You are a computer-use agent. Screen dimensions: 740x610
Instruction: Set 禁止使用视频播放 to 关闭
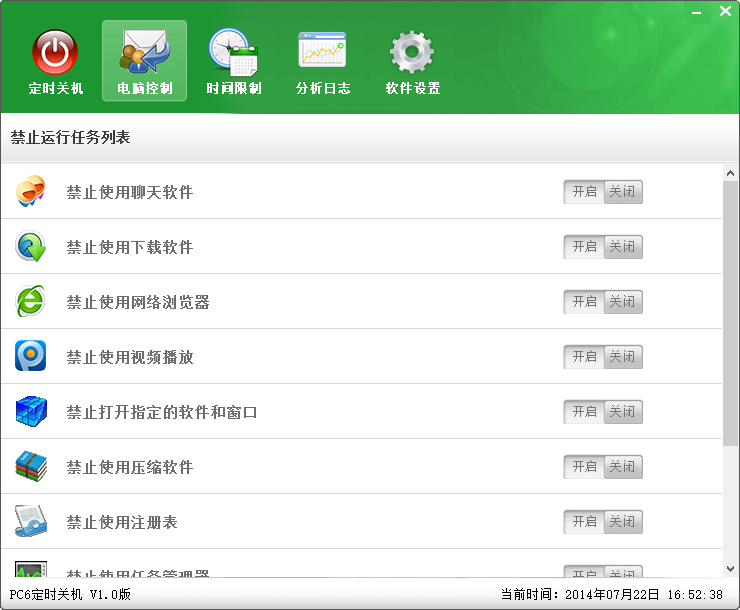click(x=623, y=357)
